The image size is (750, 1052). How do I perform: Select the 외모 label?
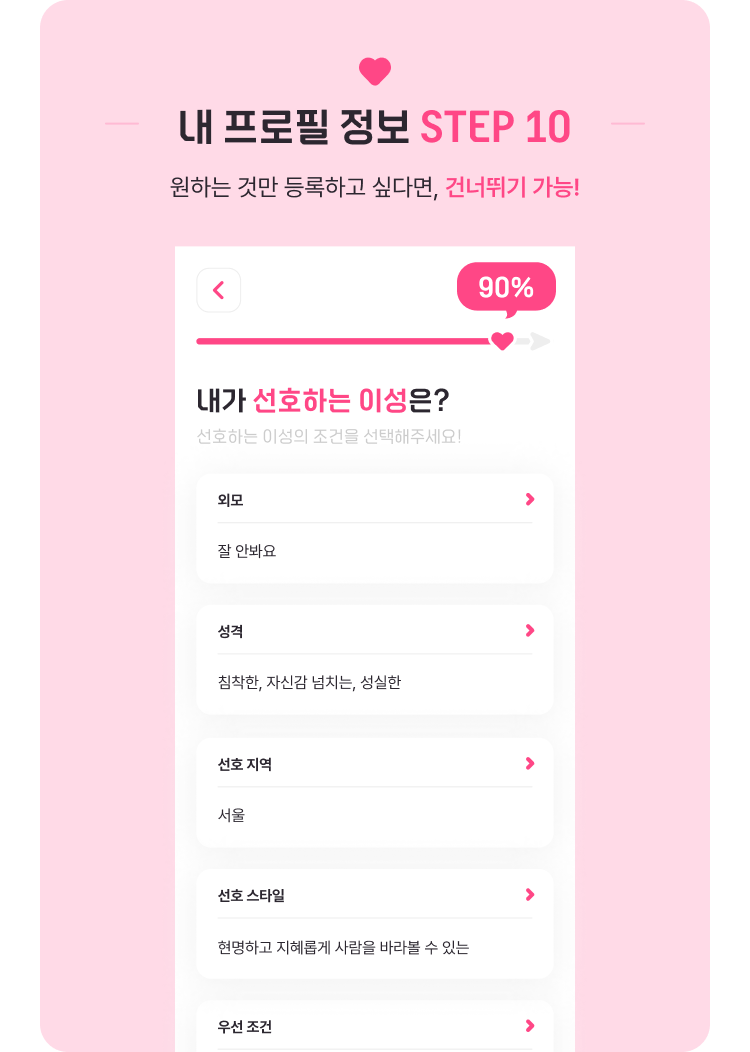point(230,500)
